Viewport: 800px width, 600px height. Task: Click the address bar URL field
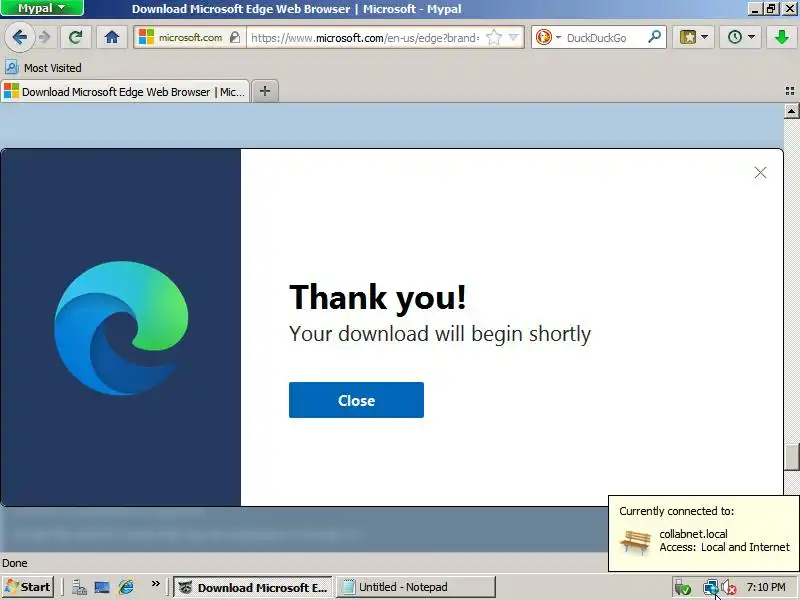tap(365, 37)
